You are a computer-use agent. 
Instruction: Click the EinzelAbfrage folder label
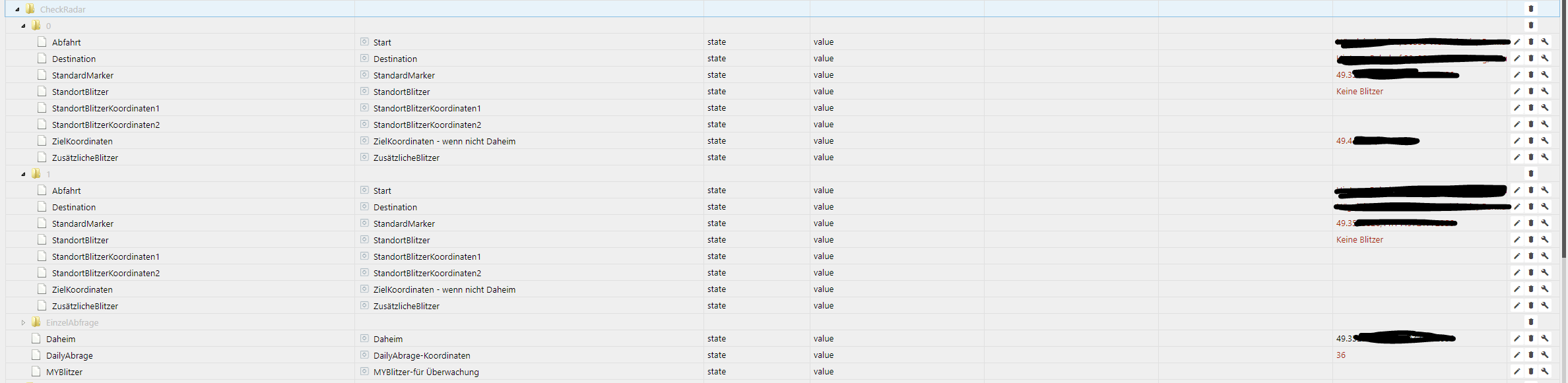point(72,322)
